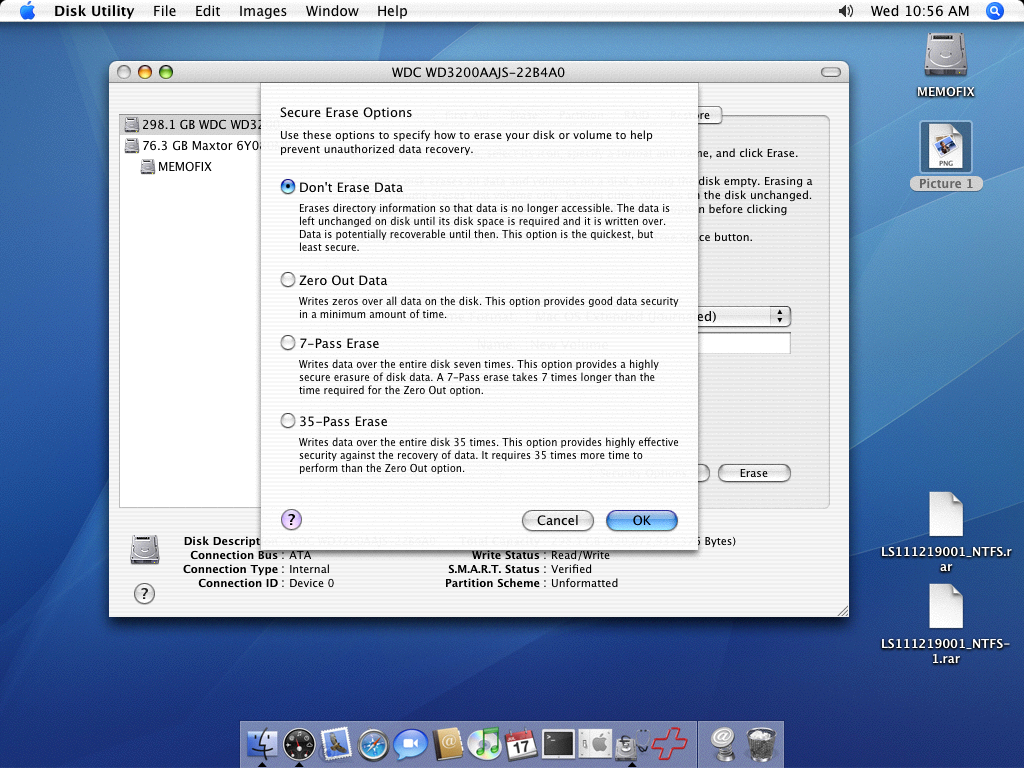Open System Preferences from the Dock

coord(596,744)
